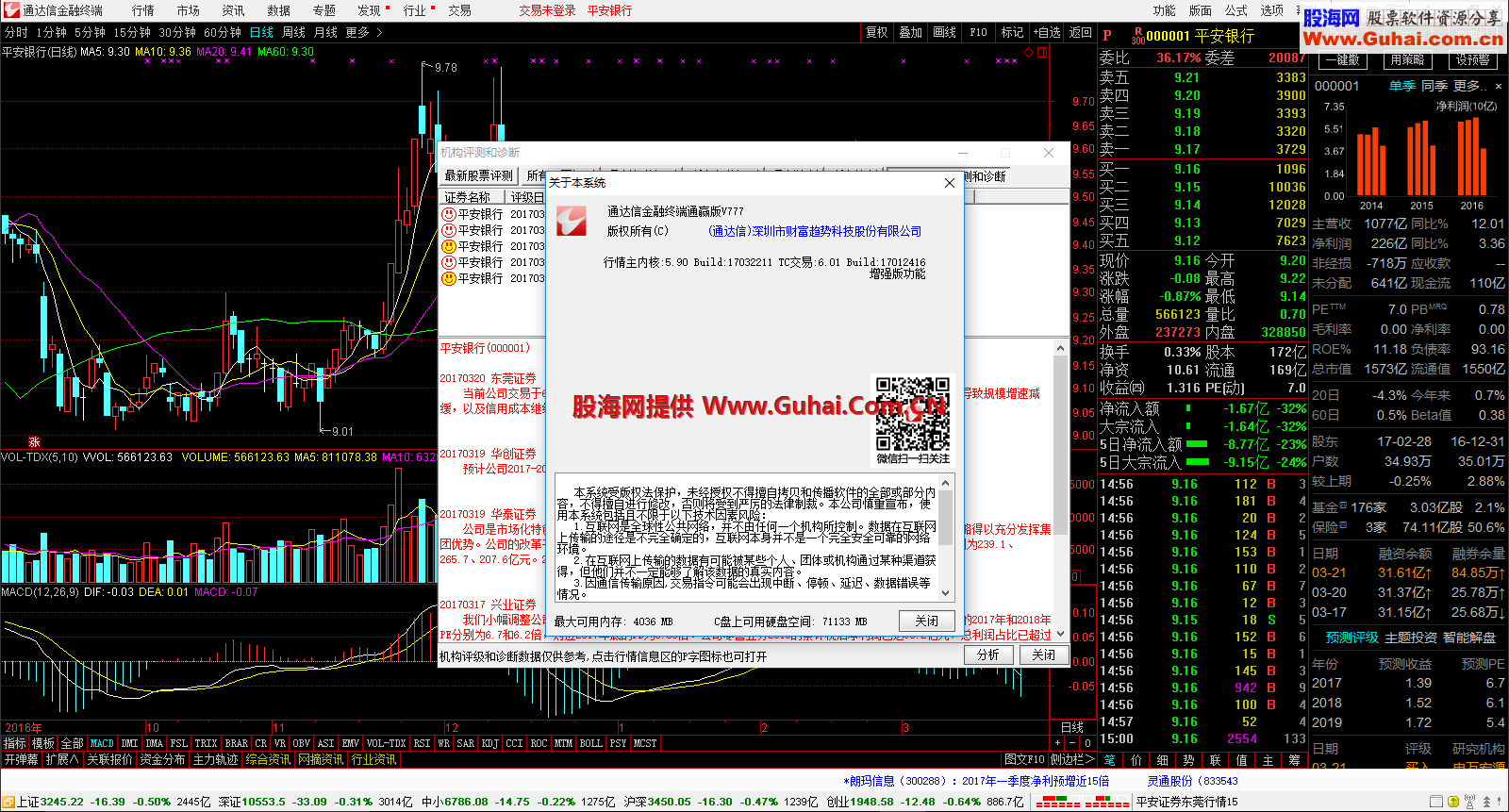
Task: Click the P icon beside stock code 000001
Action: [1107, 36]
